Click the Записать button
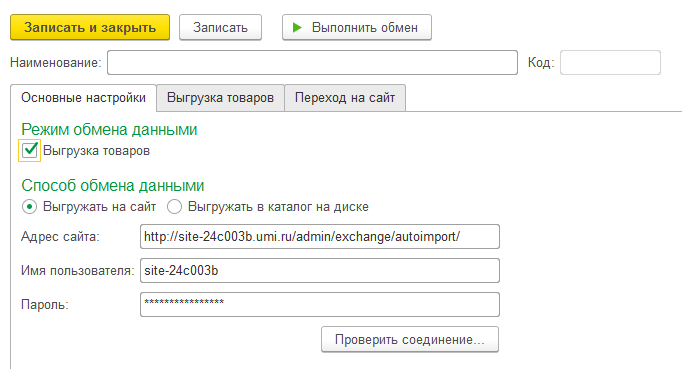The width and height of the screenshot is (682, 369). pos(221,27)
